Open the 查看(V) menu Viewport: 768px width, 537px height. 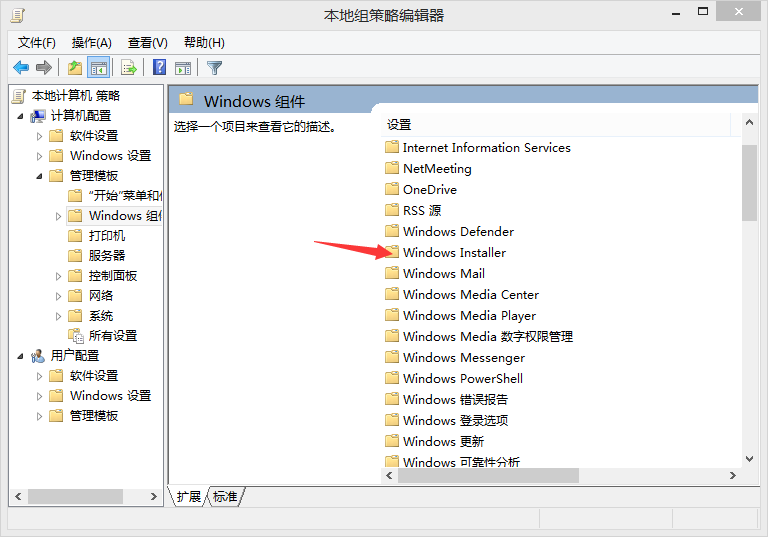[147, 43]
